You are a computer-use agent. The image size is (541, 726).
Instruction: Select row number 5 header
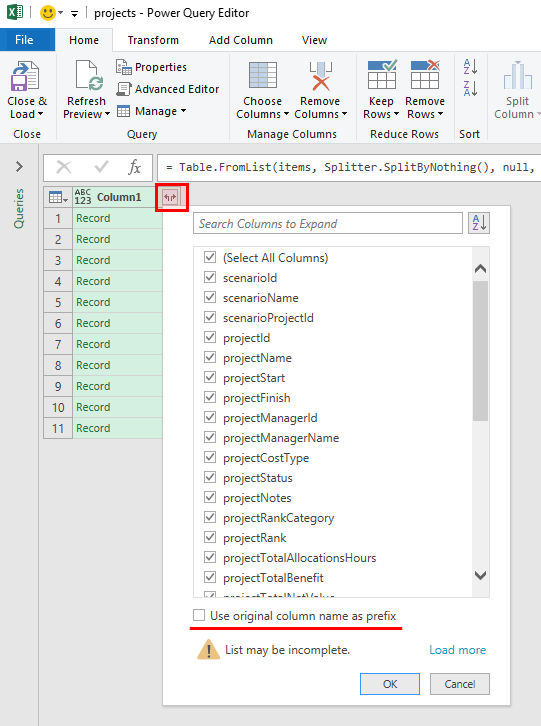click(x=58, y=302)
